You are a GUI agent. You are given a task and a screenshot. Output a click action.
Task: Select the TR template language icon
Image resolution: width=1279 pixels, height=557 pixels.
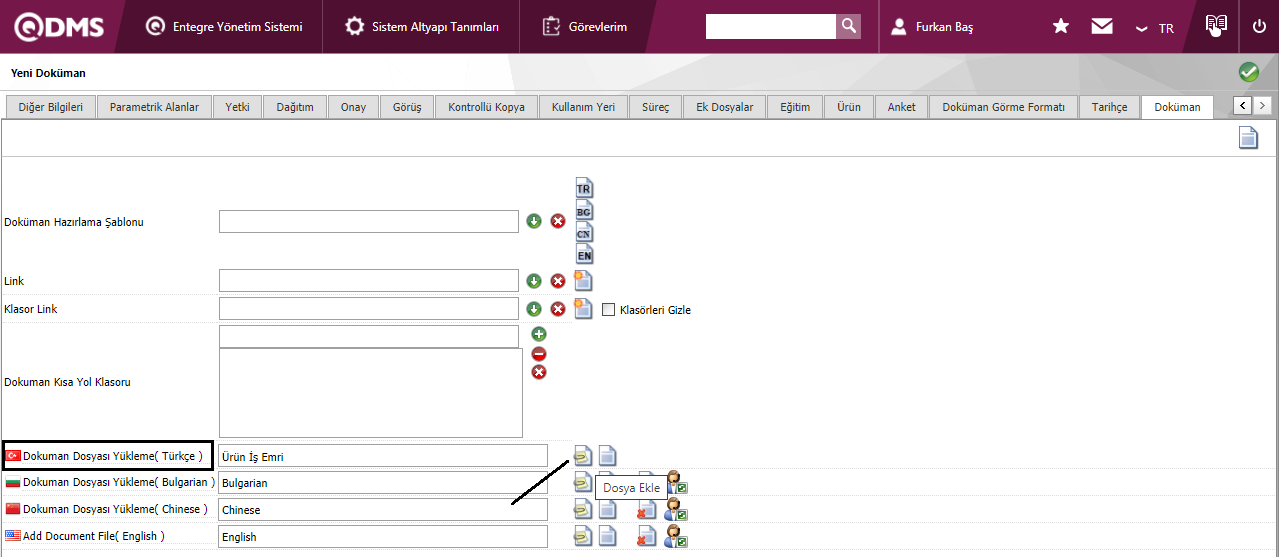[x=584, y=188]
